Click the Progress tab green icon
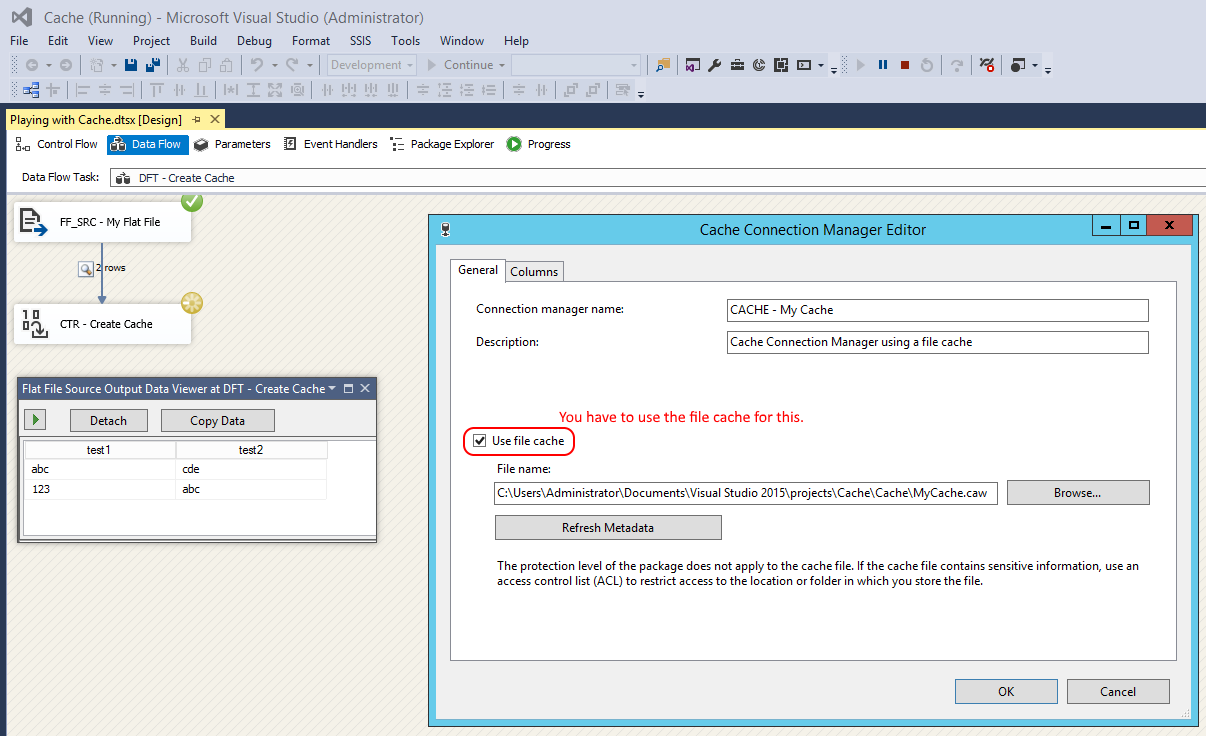The height and width of the screenshot is (736, 1206). point(514,144)
